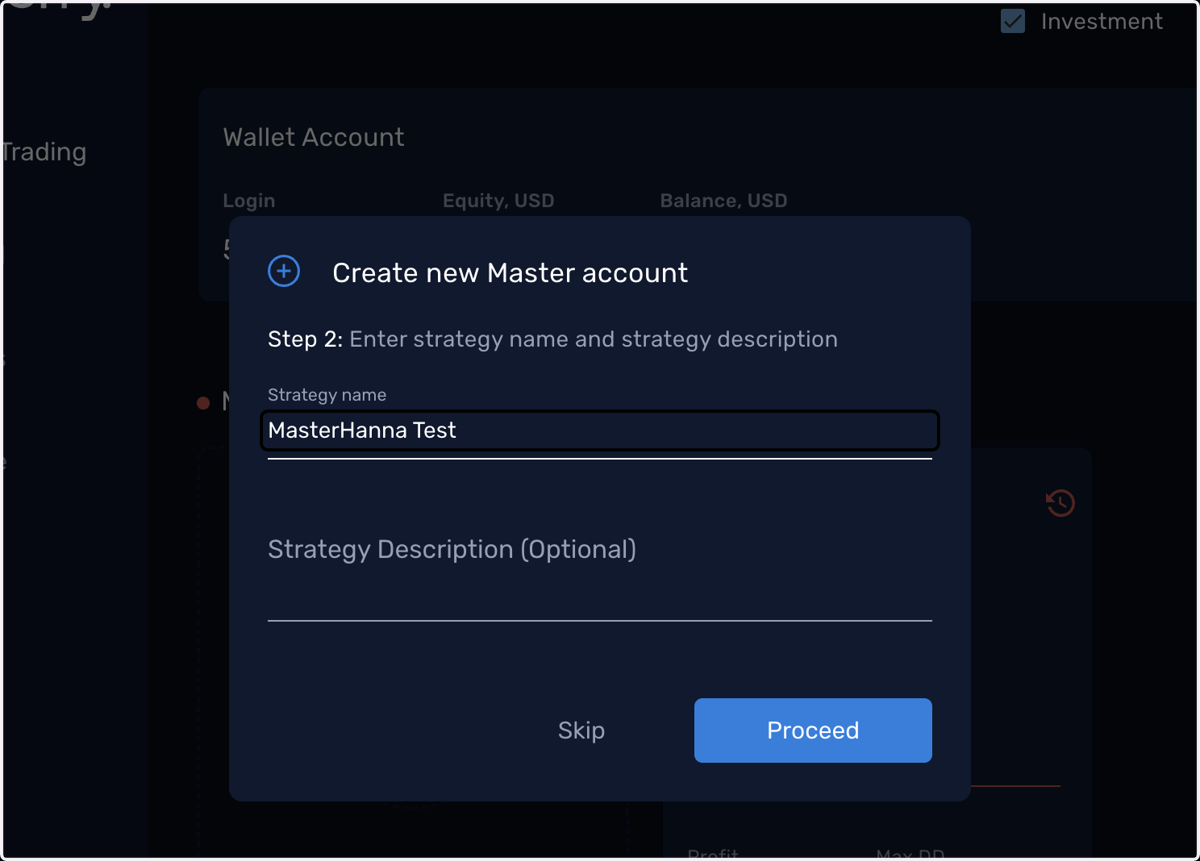
Task: Click the Balance, USD column label
Action: pyautogui.click(x=723, y=200)
